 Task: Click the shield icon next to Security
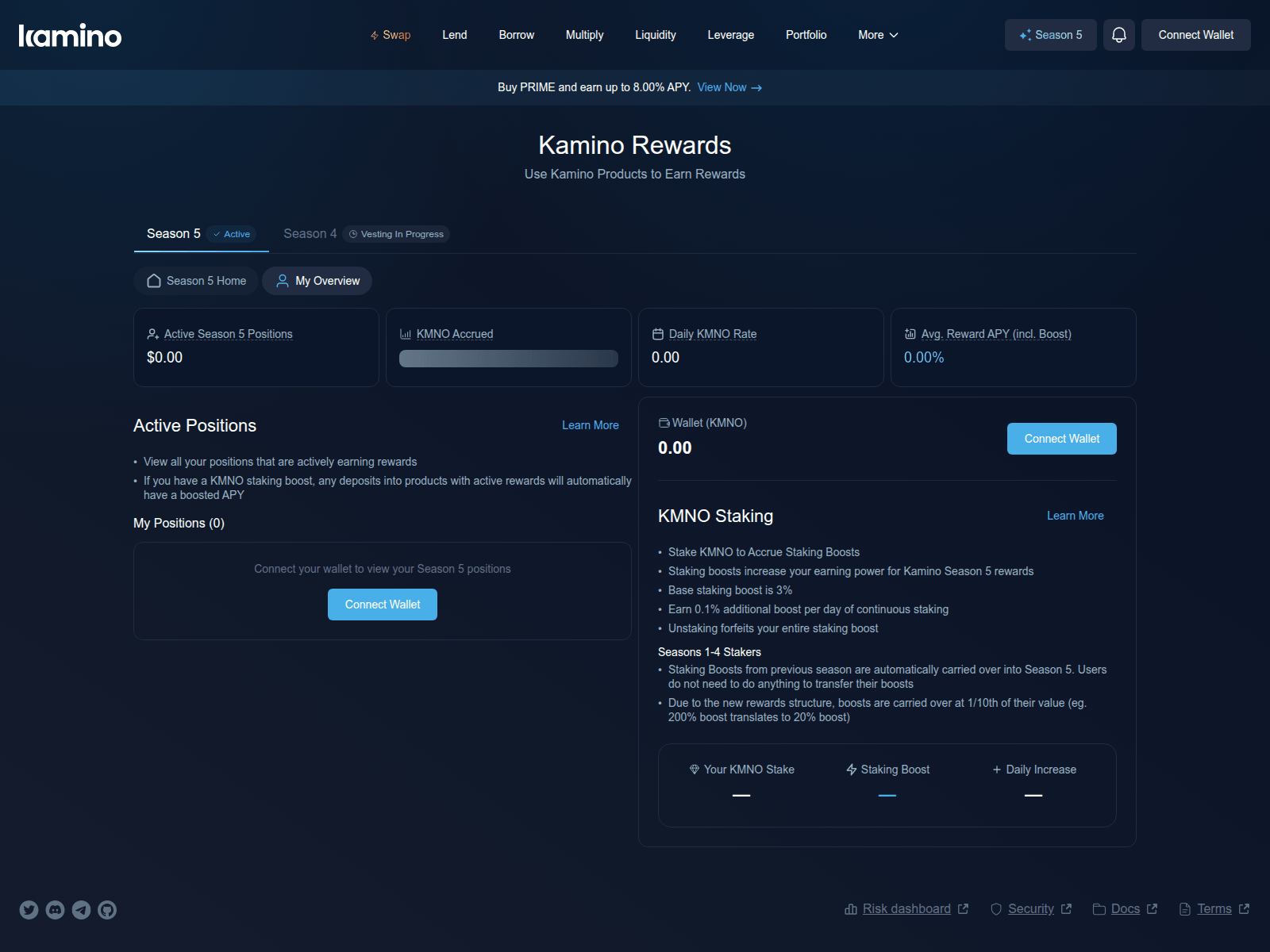pyautogui.click(x=996, y=908)
